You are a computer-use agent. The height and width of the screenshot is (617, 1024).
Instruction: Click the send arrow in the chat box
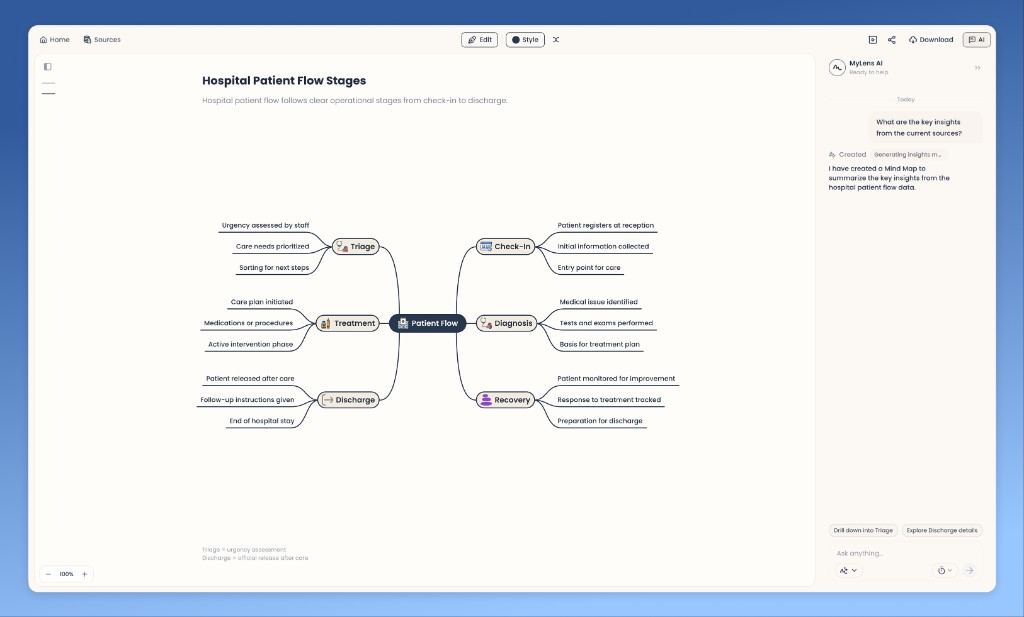(968, 570)
